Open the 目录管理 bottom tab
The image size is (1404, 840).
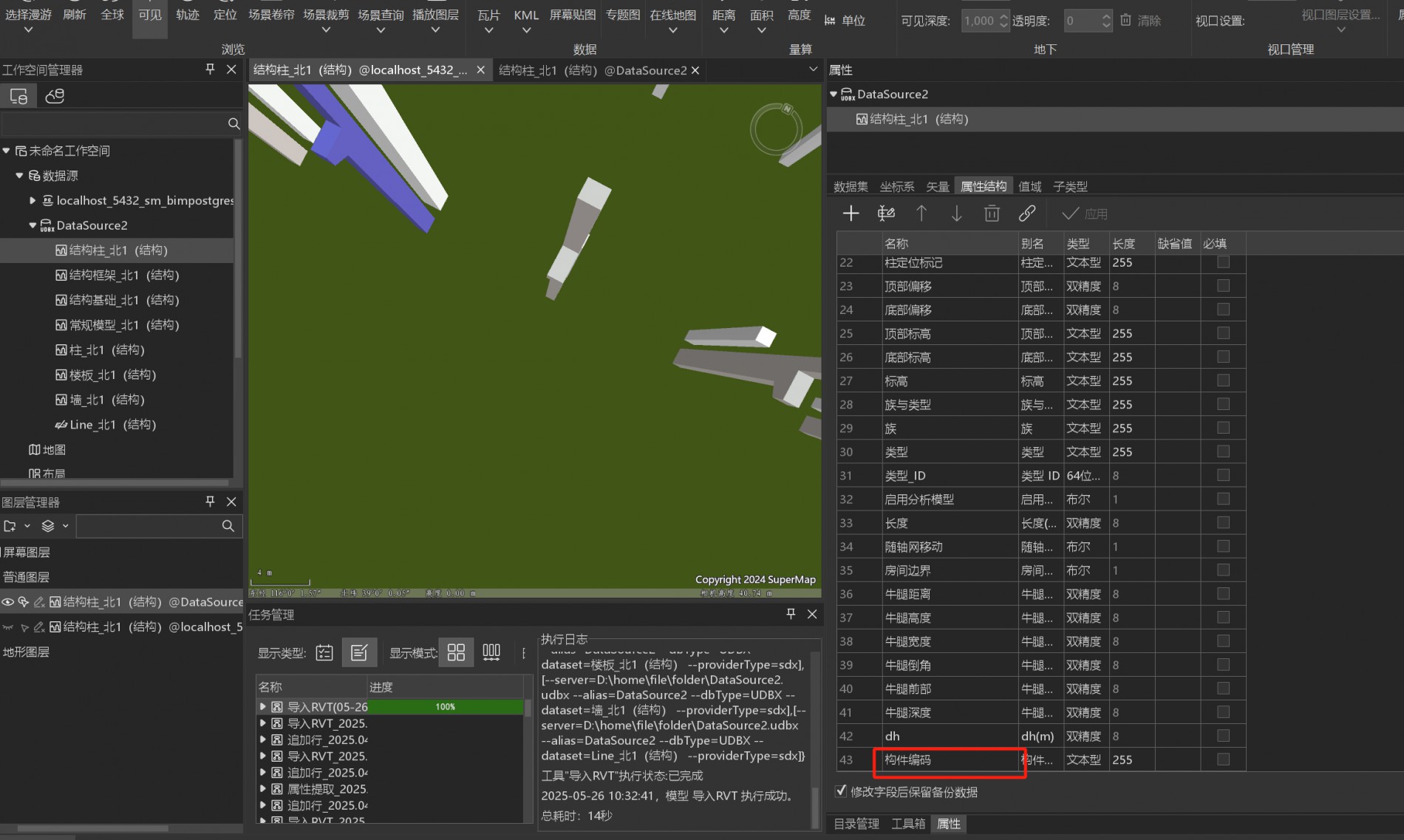click(x=856, y=824)
